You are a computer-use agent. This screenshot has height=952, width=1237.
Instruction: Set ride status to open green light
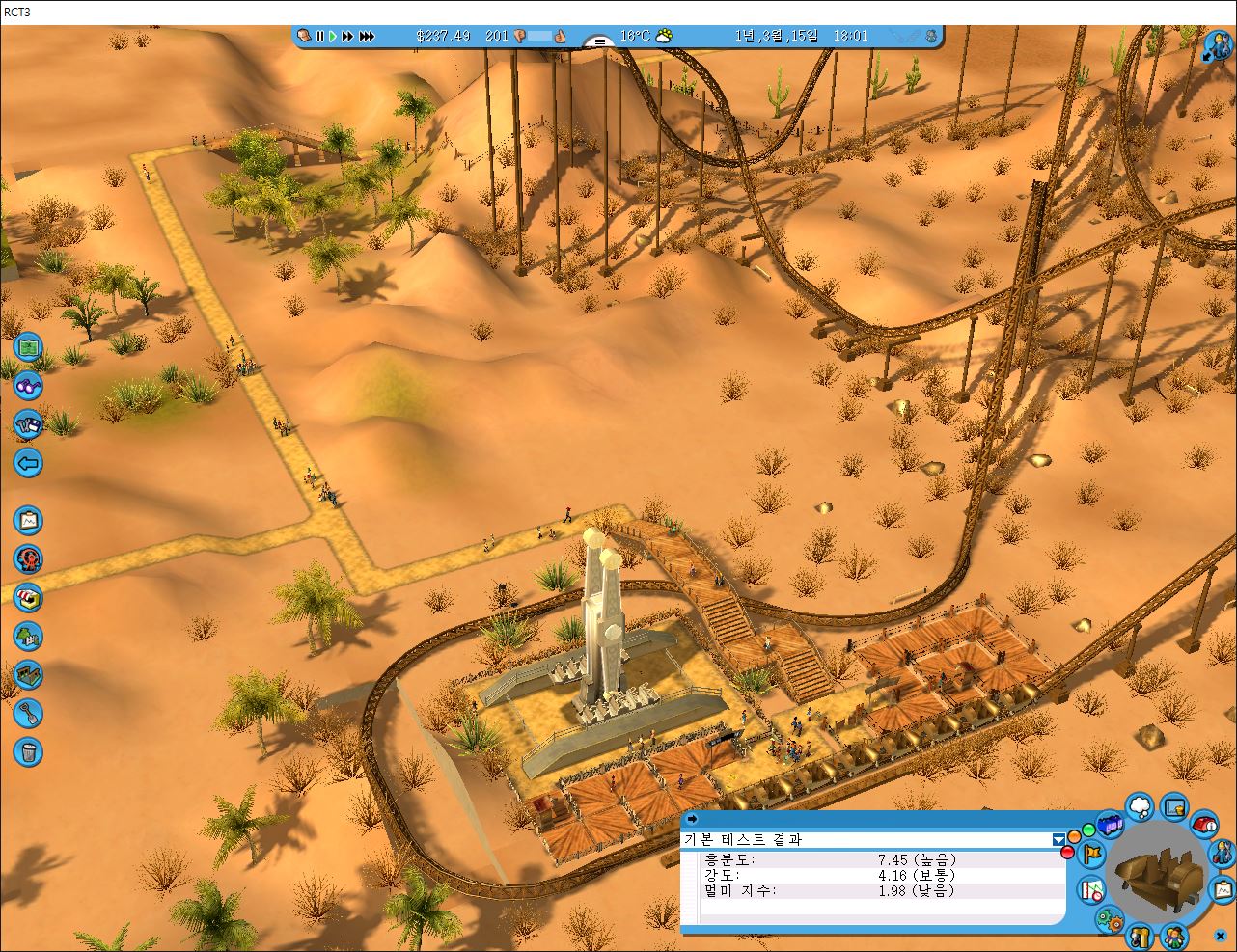coord(1088,830)
